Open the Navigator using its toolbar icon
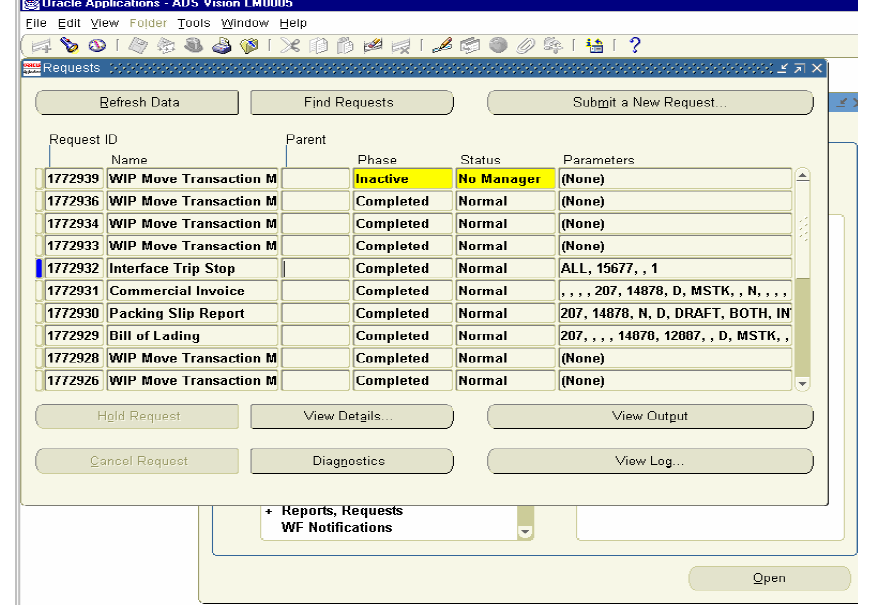Viewport: 886px width, 613px height. 97,44
